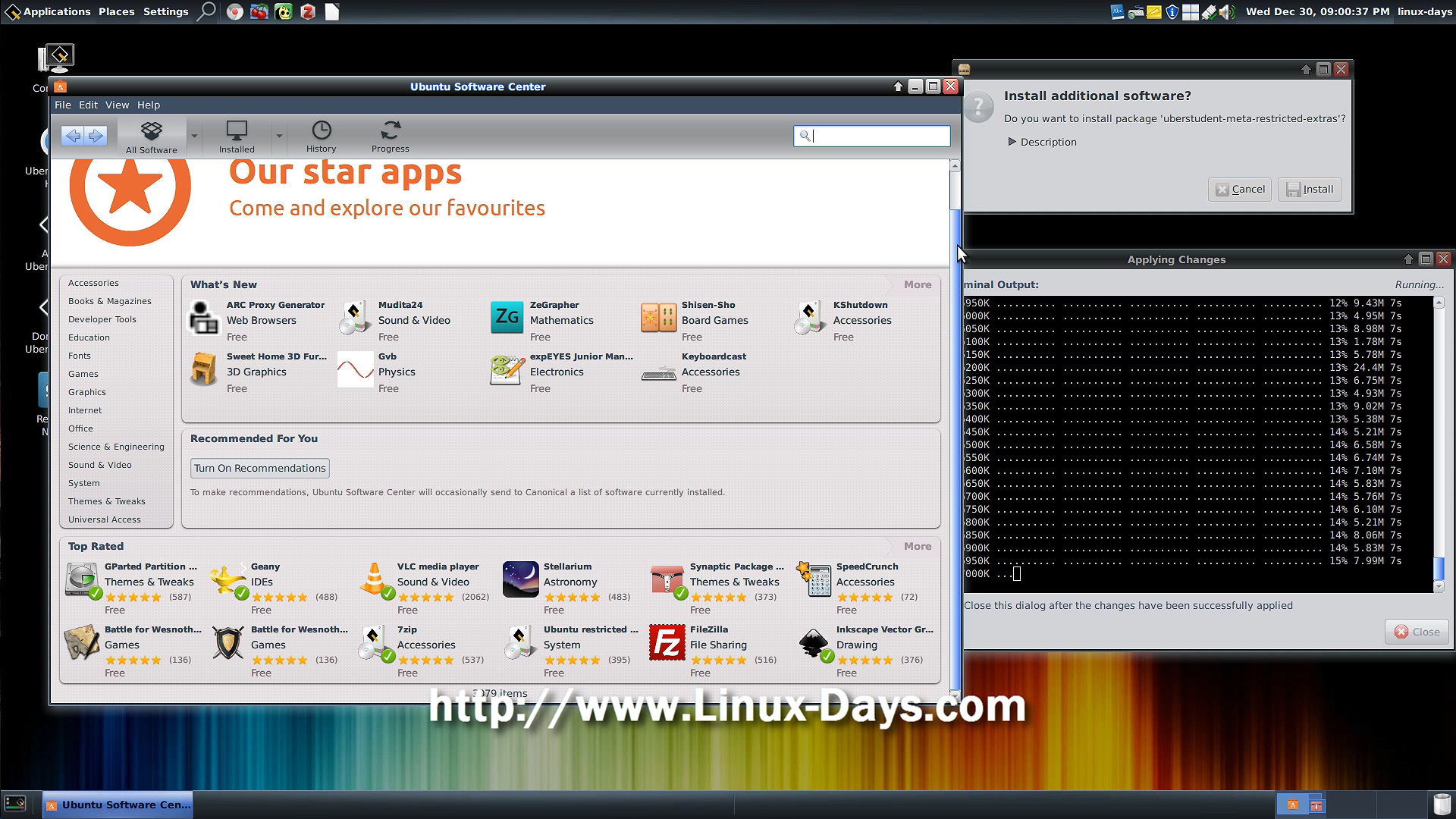Select the Themes & Tweaks category
1456x819 pixels.
pos(107,501)
